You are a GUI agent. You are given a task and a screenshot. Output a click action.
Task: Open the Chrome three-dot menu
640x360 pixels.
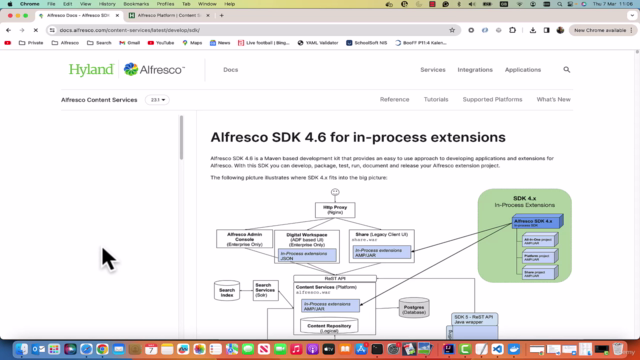631,30
